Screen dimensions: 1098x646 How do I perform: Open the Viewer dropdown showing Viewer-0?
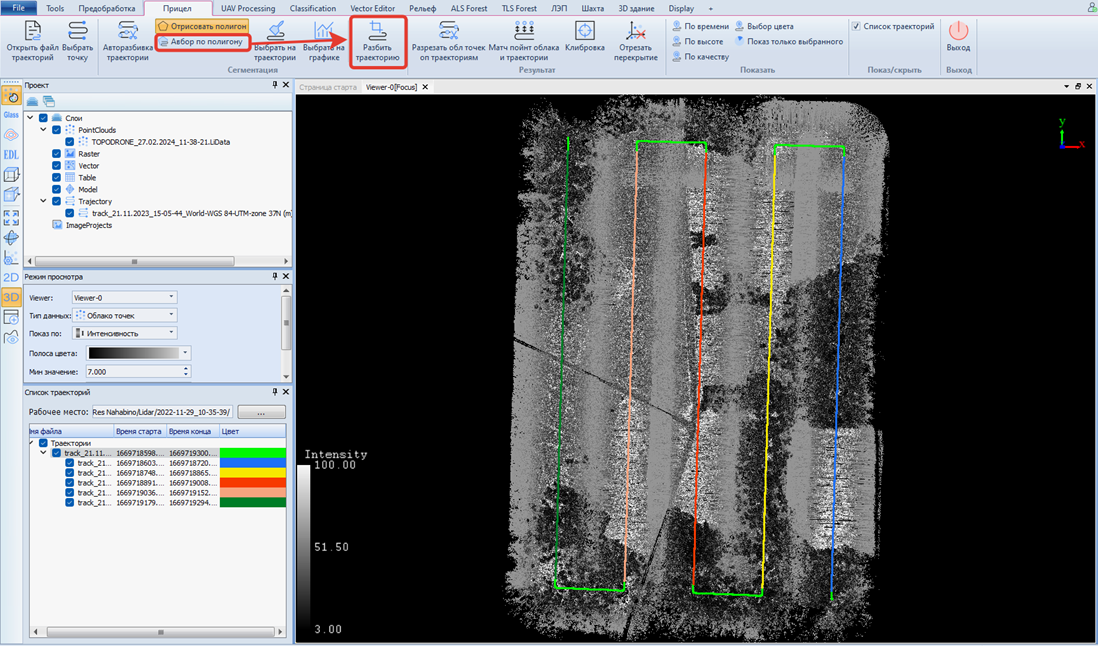pyautogui.click(x=124, y=297)
